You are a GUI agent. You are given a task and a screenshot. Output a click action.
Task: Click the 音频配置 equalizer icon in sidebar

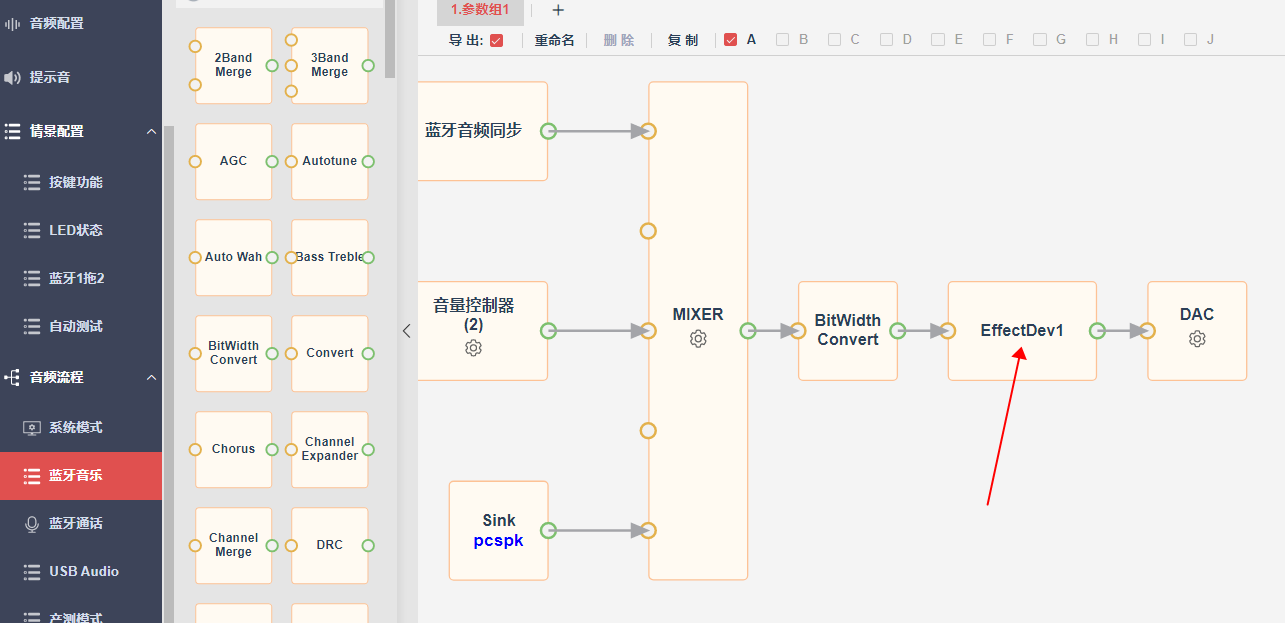tap(13, 23)
